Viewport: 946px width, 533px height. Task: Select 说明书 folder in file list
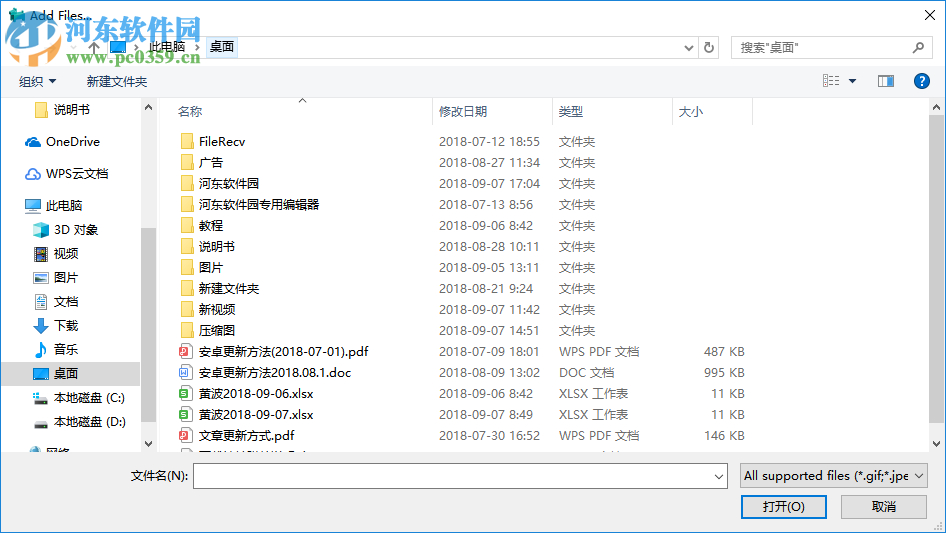tap(217, 246)
